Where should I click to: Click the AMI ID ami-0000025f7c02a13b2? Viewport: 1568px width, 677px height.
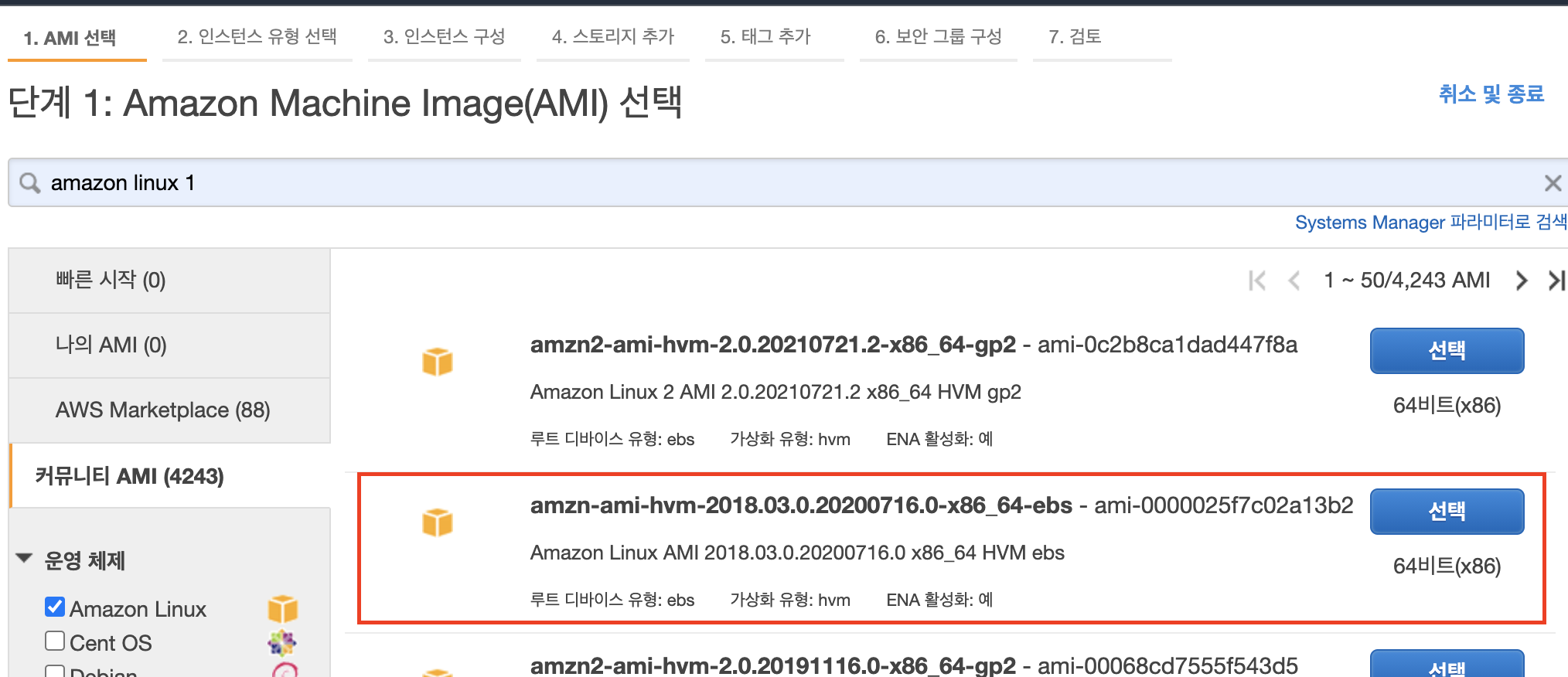pyautogui.click(x=1224, y=505)
